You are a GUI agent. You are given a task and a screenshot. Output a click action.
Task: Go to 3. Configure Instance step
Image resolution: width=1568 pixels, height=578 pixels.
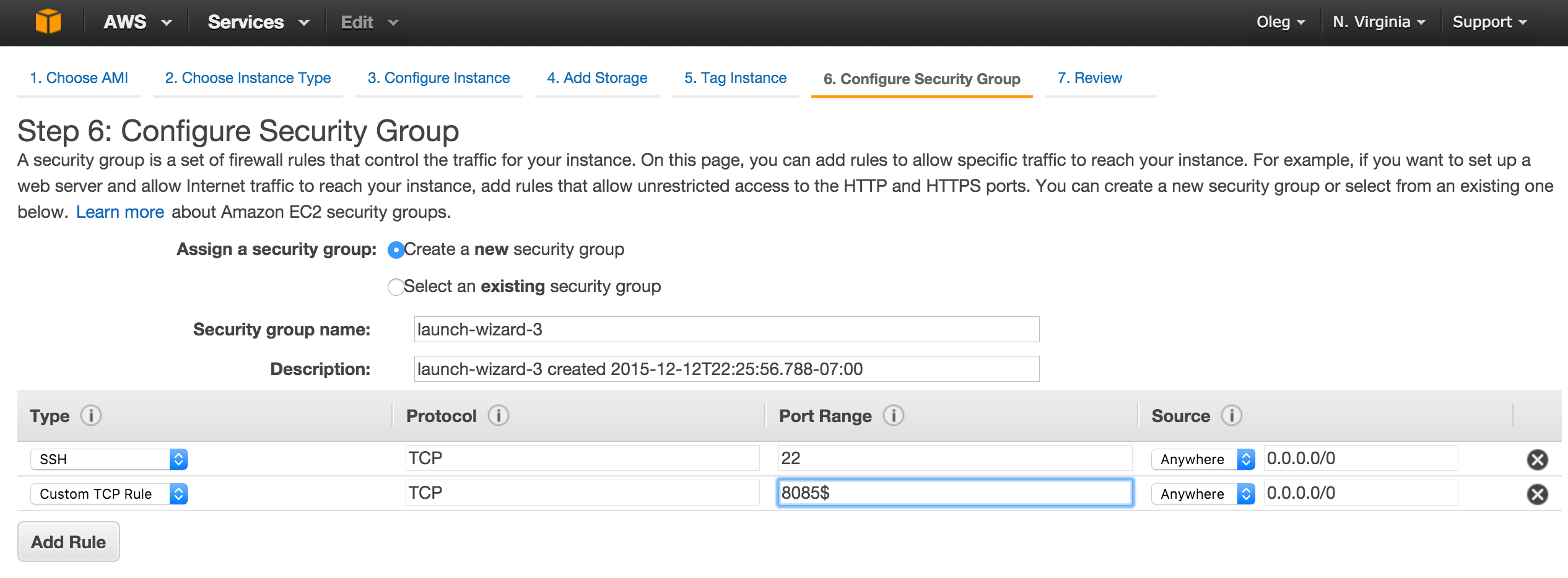pyautogui.click(x=438, y=78)
